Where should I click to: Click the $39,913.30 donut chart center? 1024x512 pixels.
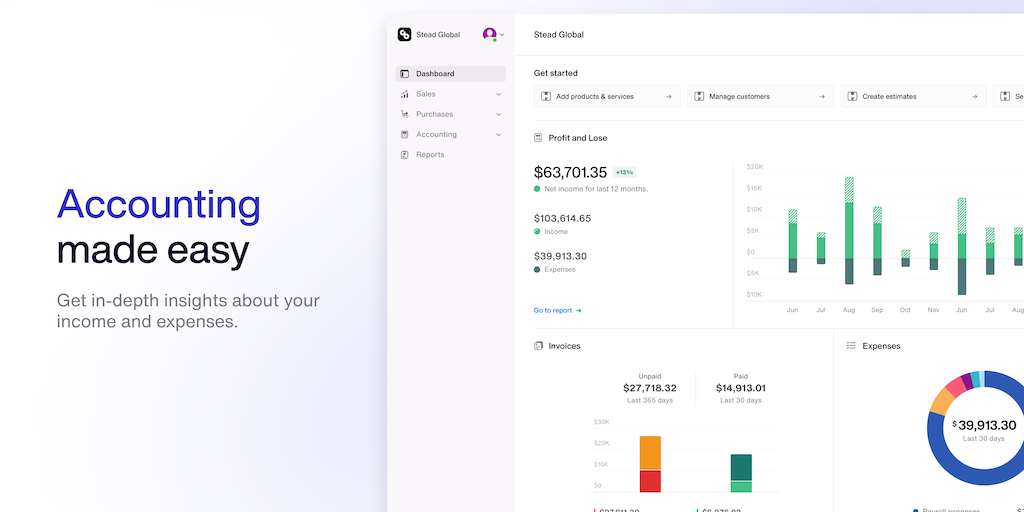[x=984, y=426]
